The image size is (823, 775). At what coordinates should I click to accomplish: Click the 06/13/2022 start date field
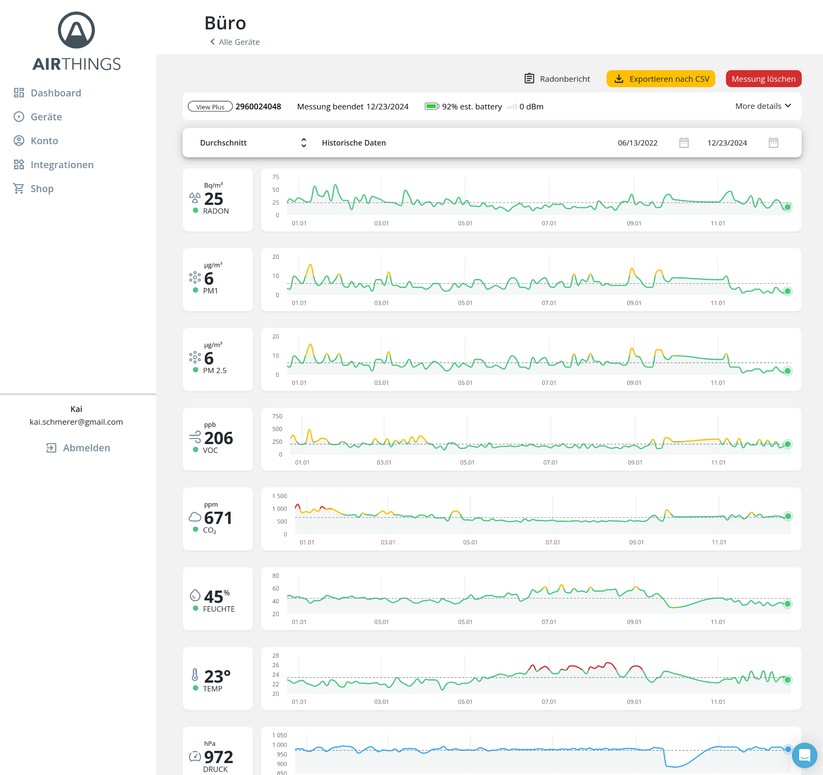click(637, 143)
